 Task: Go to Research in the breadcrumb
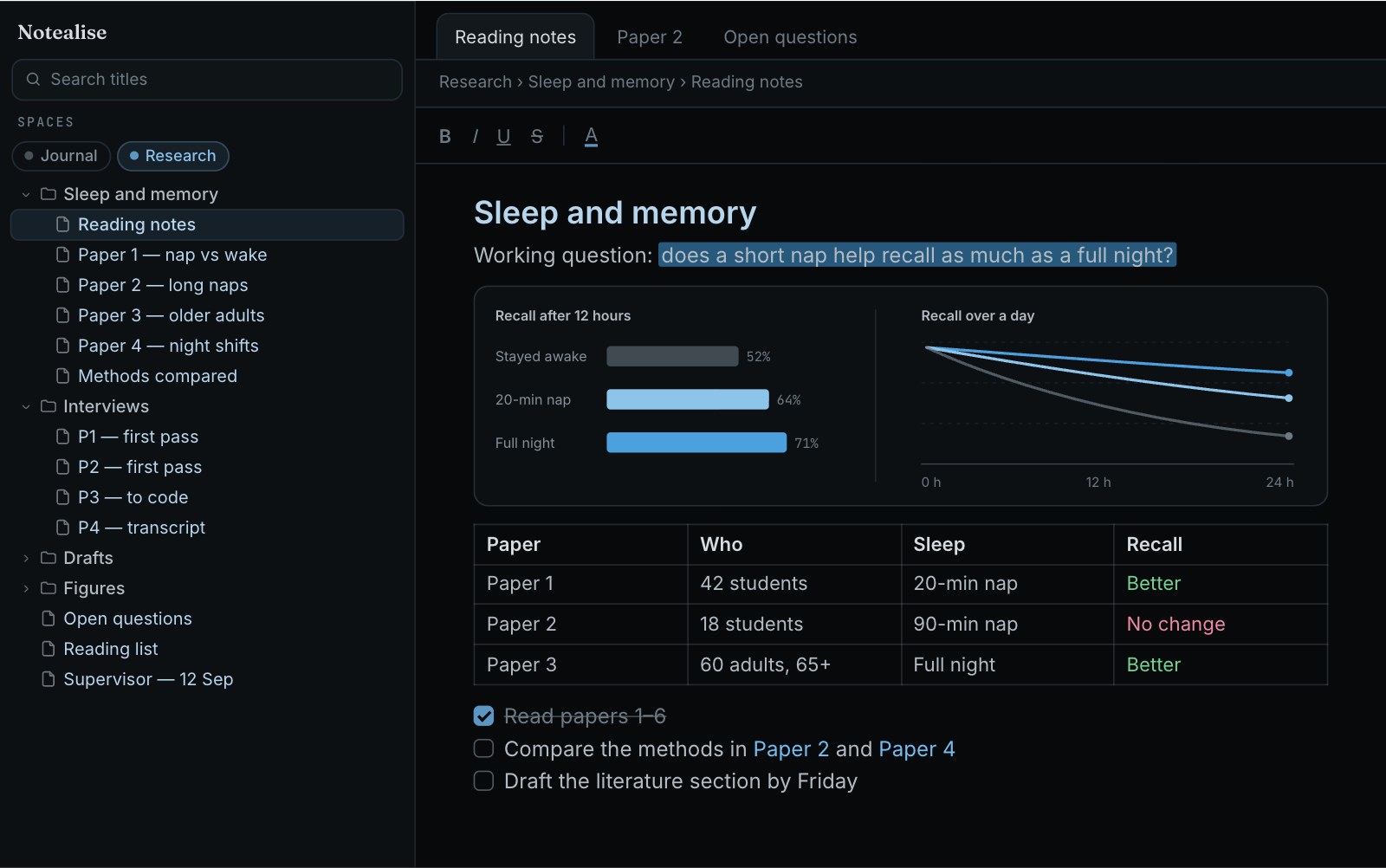476,81
